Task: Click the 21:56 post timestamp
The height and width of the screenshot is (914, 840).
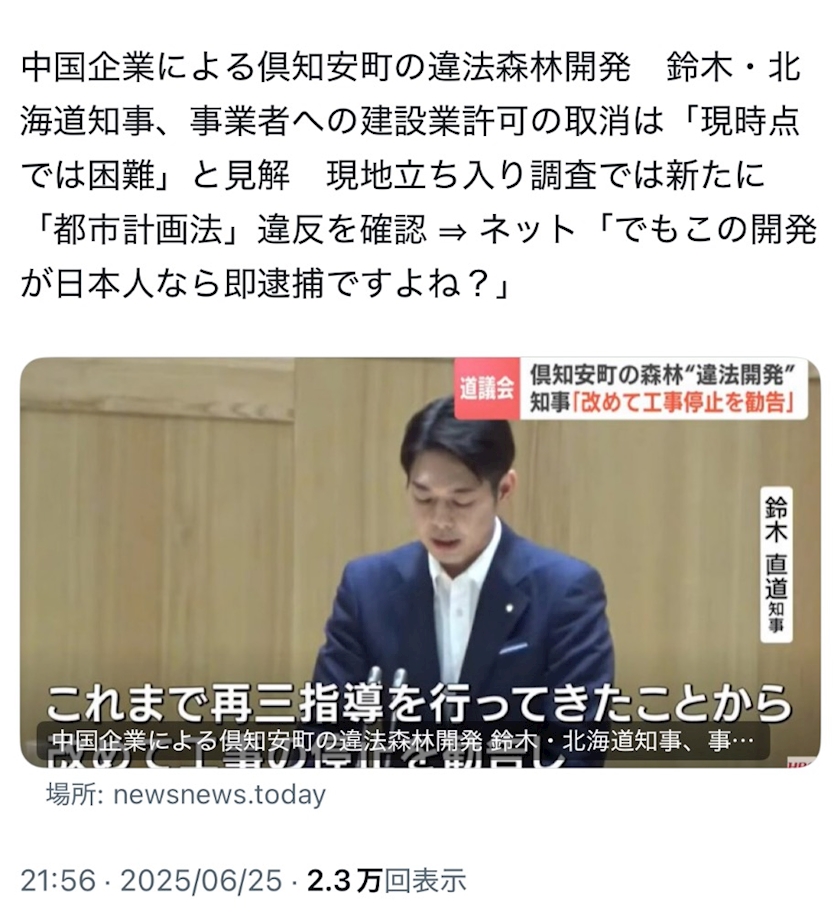Action: point(58,880)
